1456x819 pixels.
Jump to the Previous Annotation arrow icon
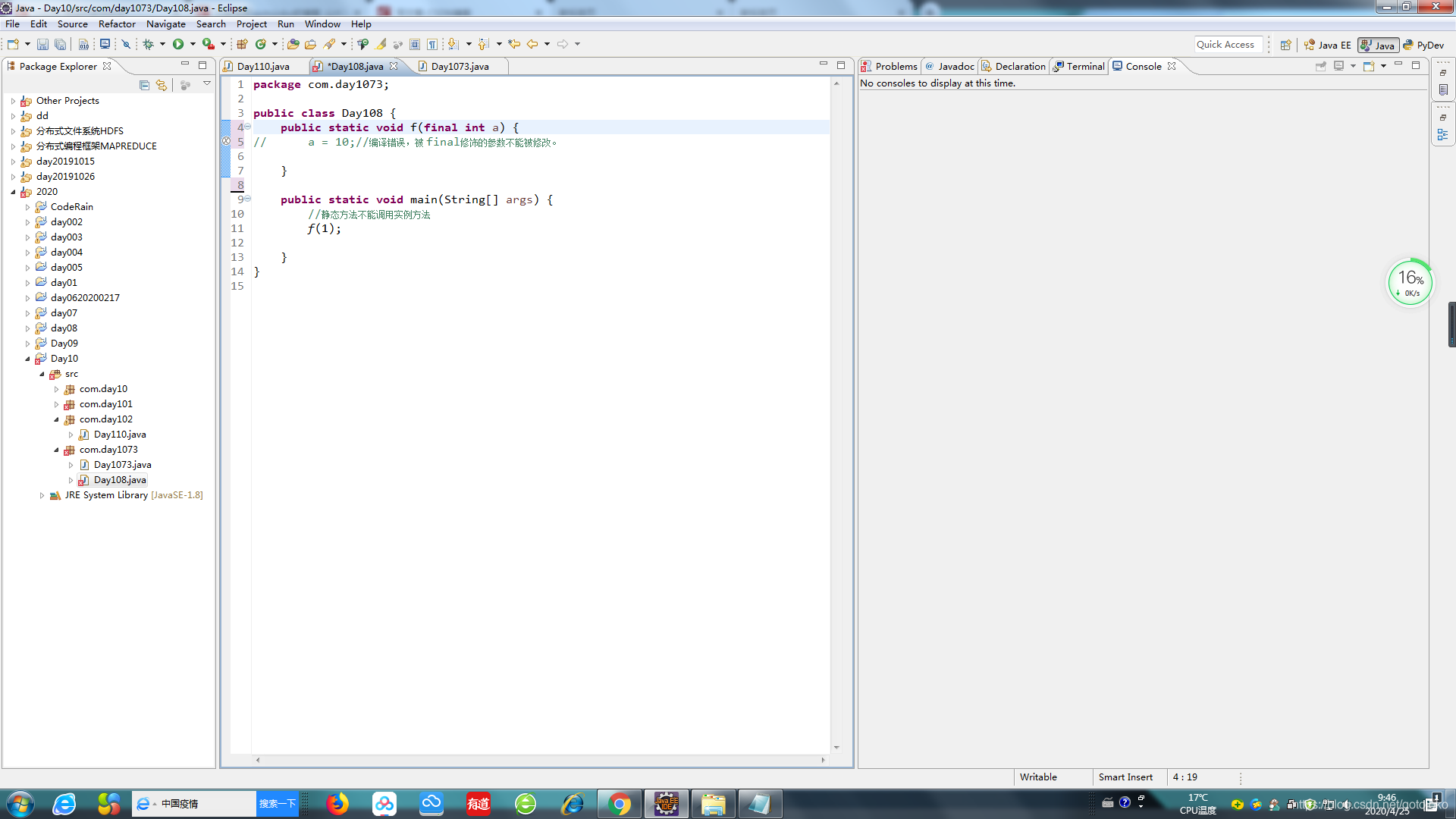click(x=484, y=44)
